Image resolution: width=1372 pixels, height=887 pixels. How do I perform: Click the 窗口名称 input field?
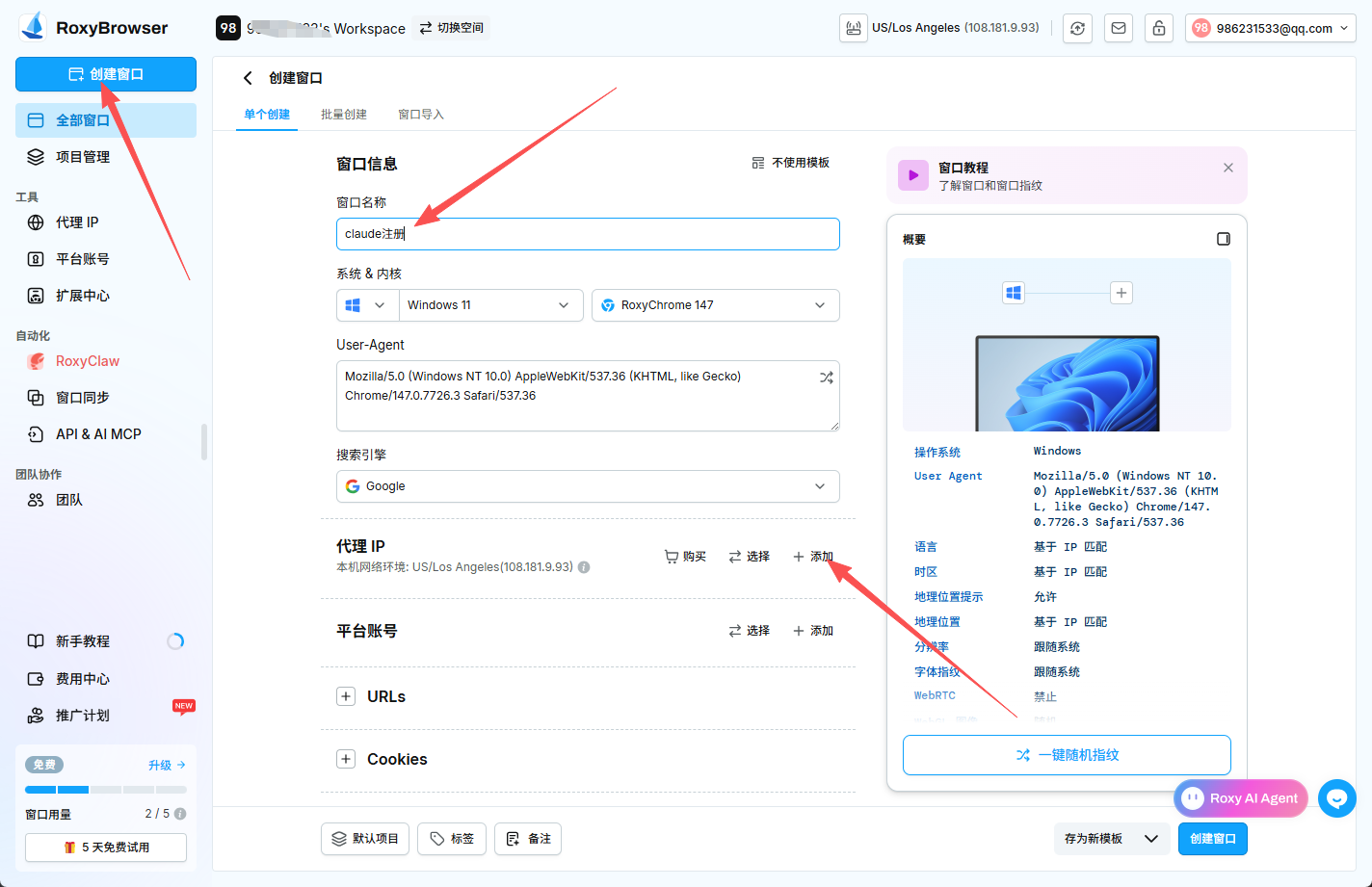click(588, 234)
